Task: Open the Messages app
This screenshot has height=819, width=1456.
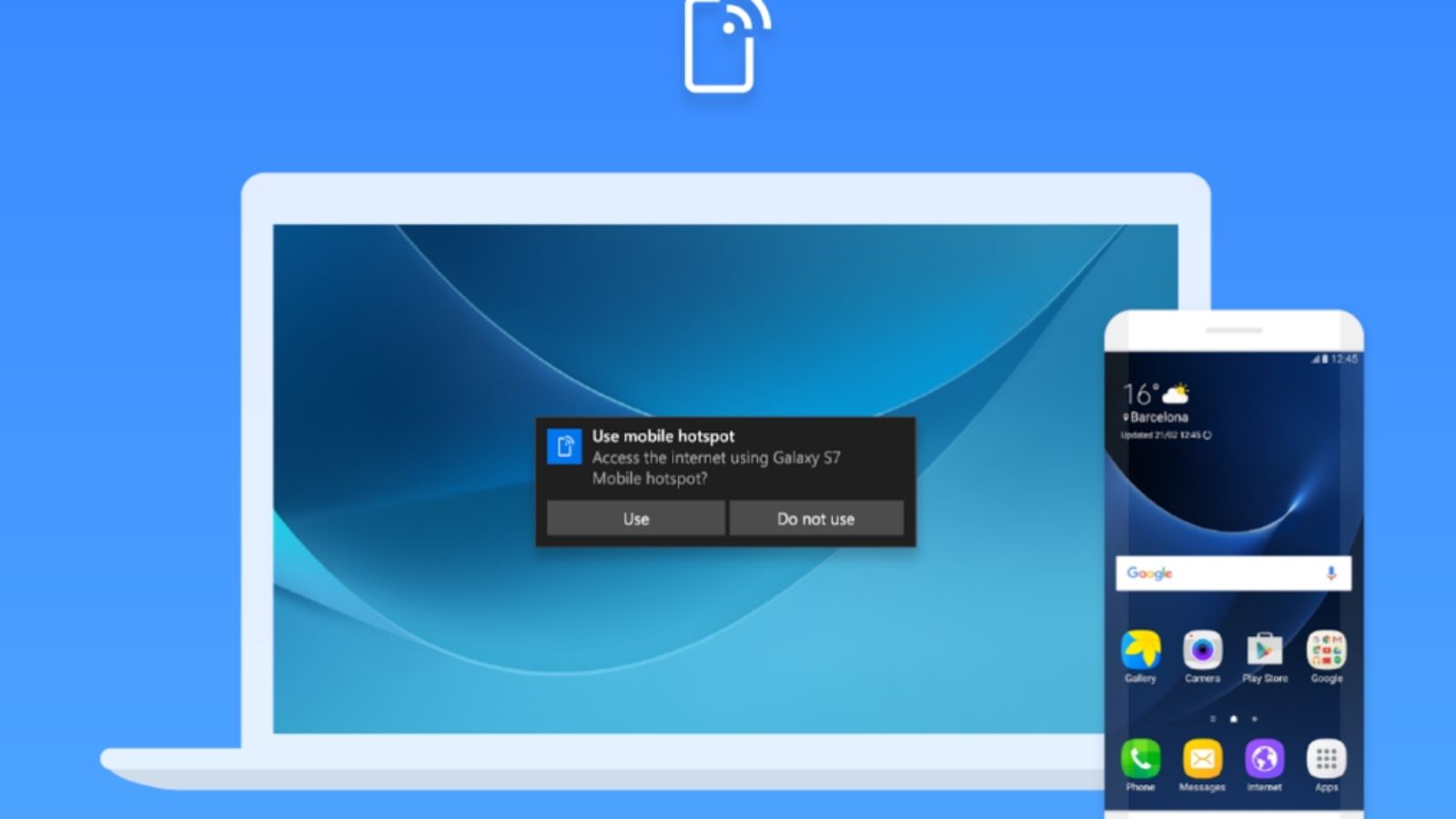Action: point(1202,758)
